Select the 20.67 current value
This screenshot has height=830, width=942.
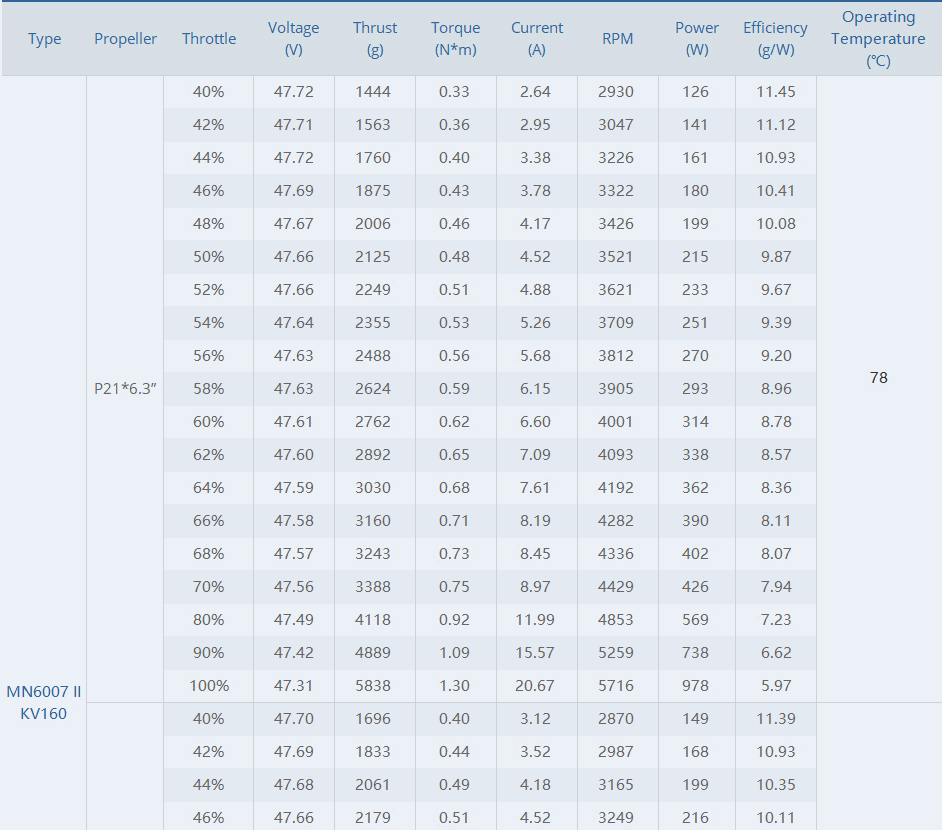535,686
